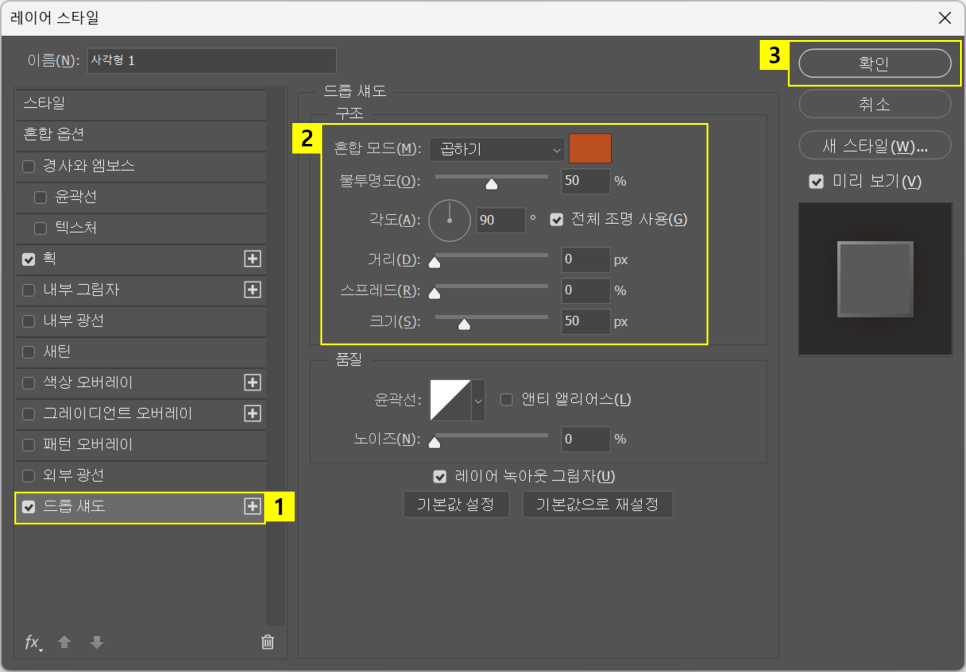Click the 스프레드 percent value field
Image resolution: width=966 pixels, height=672 pixels.
[x=585, y=290]
